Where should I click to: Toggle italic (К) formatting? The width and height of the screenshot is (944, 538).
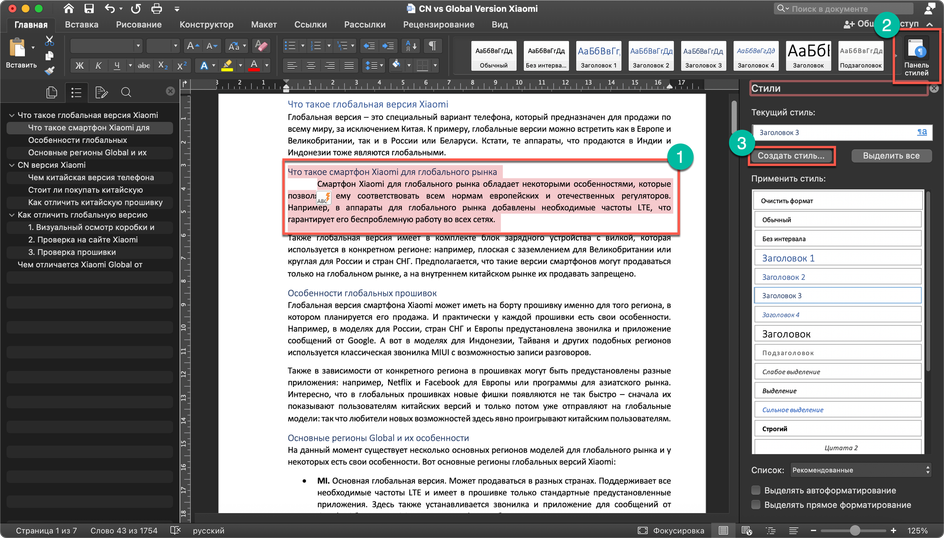98,65
